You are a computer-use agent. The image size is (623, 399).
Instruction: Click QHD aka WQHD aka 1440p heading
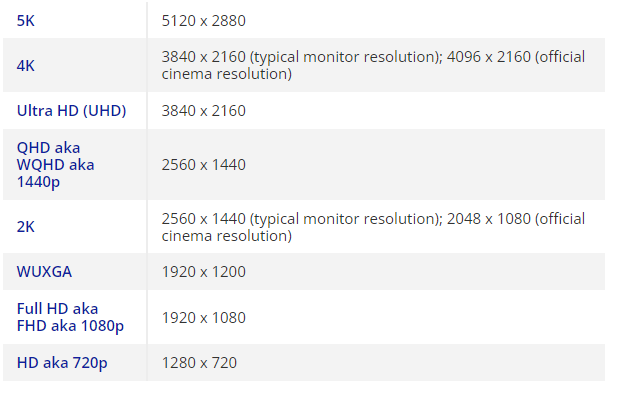(x=56, y=165)
